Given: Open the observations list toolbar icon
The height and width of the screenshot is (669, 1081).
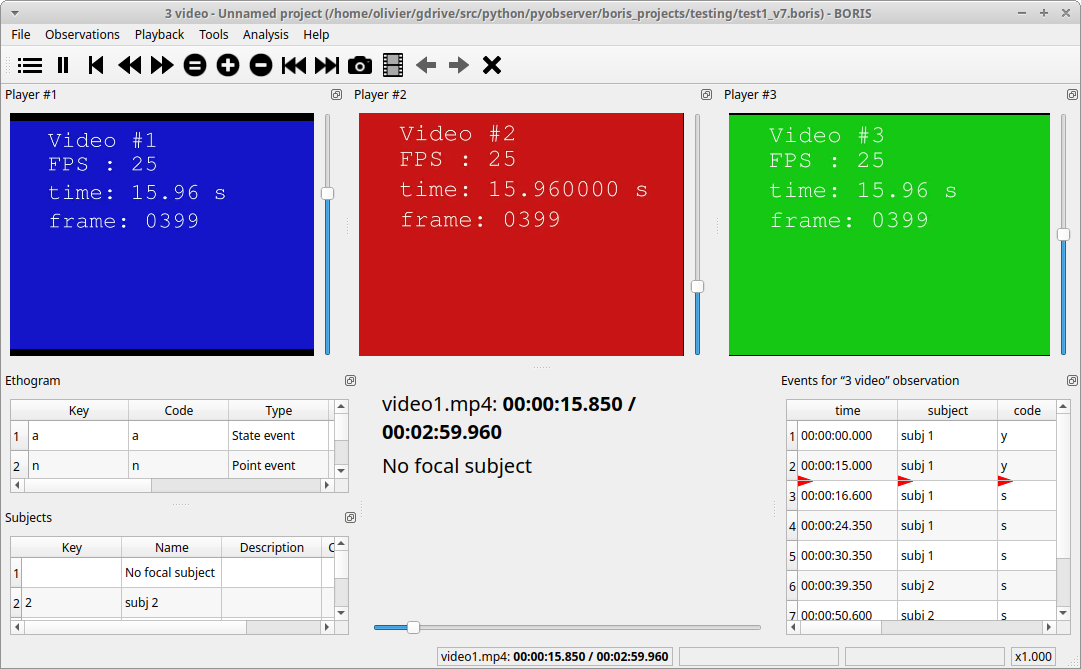Looking at the screenshot, I should click(30, 66).
